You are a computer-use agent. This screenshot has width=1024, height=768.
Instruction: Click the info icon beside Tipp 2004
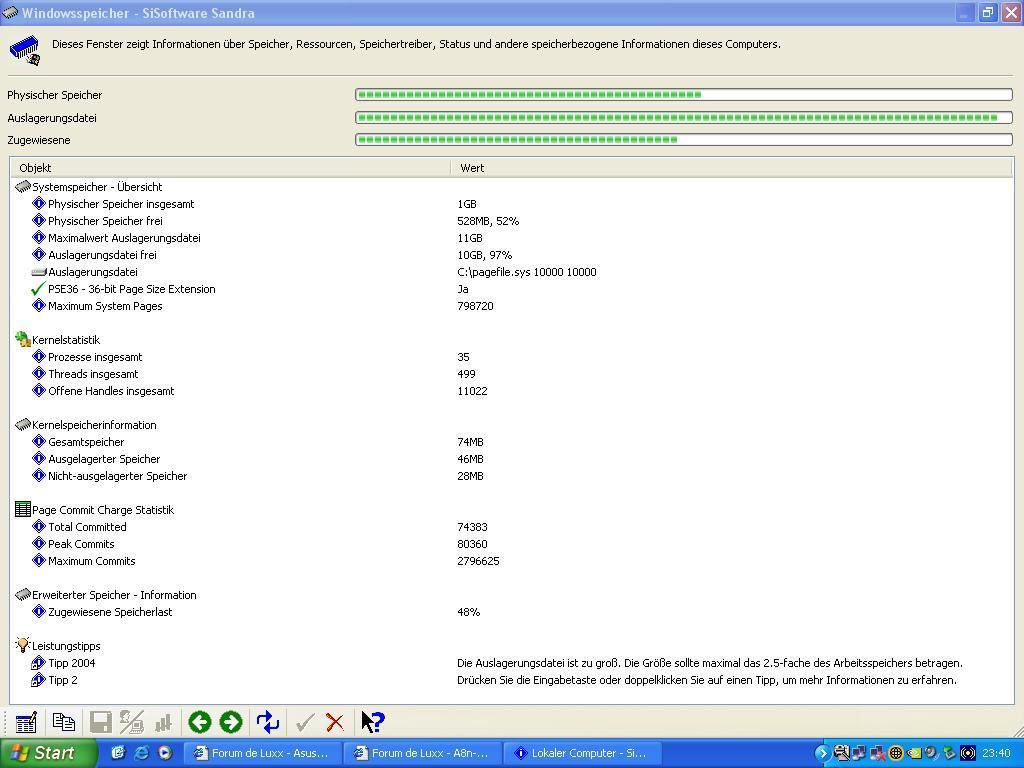[39, 663]
